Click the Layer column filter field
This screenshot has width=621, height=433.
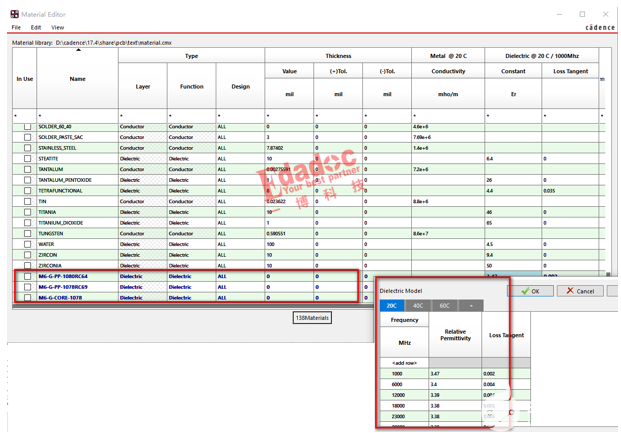click(x=143, y=116)
